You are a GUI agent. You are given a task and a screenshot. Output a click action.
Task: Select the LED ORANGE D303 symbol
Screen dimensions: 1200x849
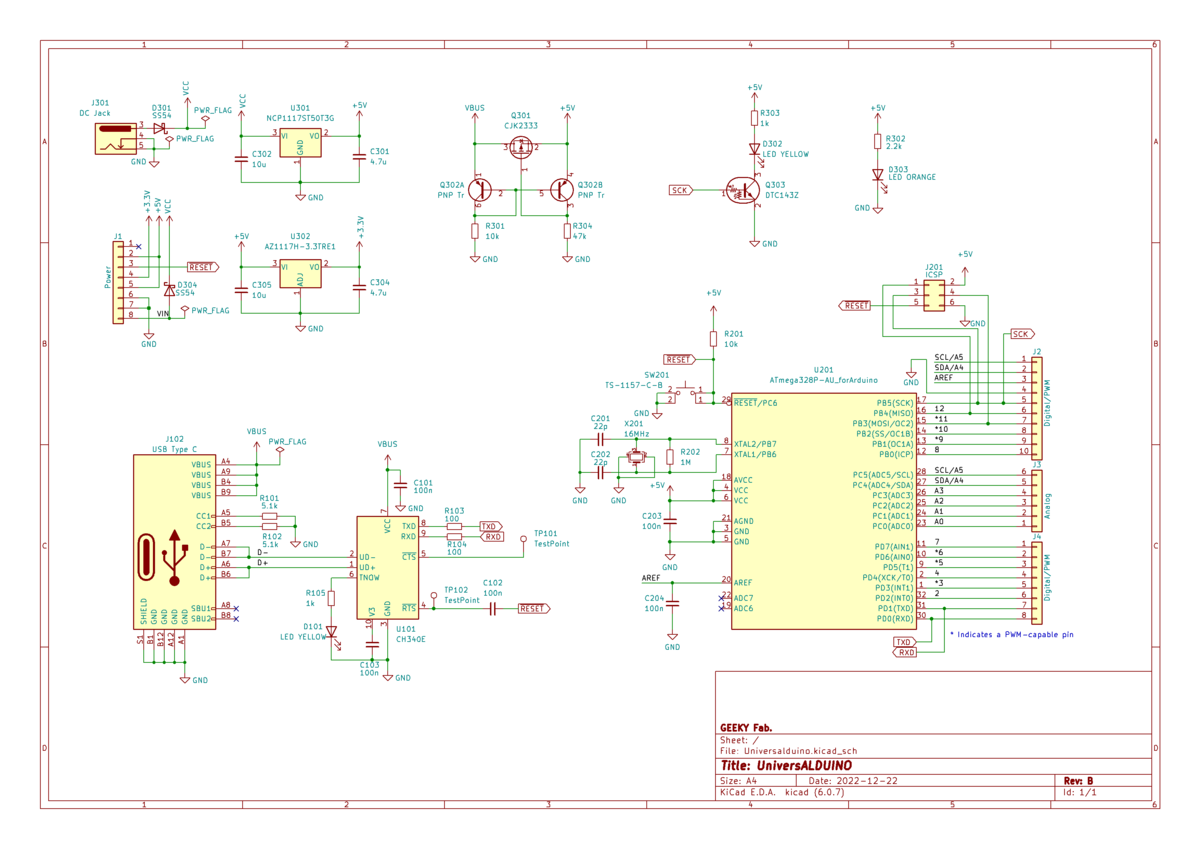[x=877, y=174]
